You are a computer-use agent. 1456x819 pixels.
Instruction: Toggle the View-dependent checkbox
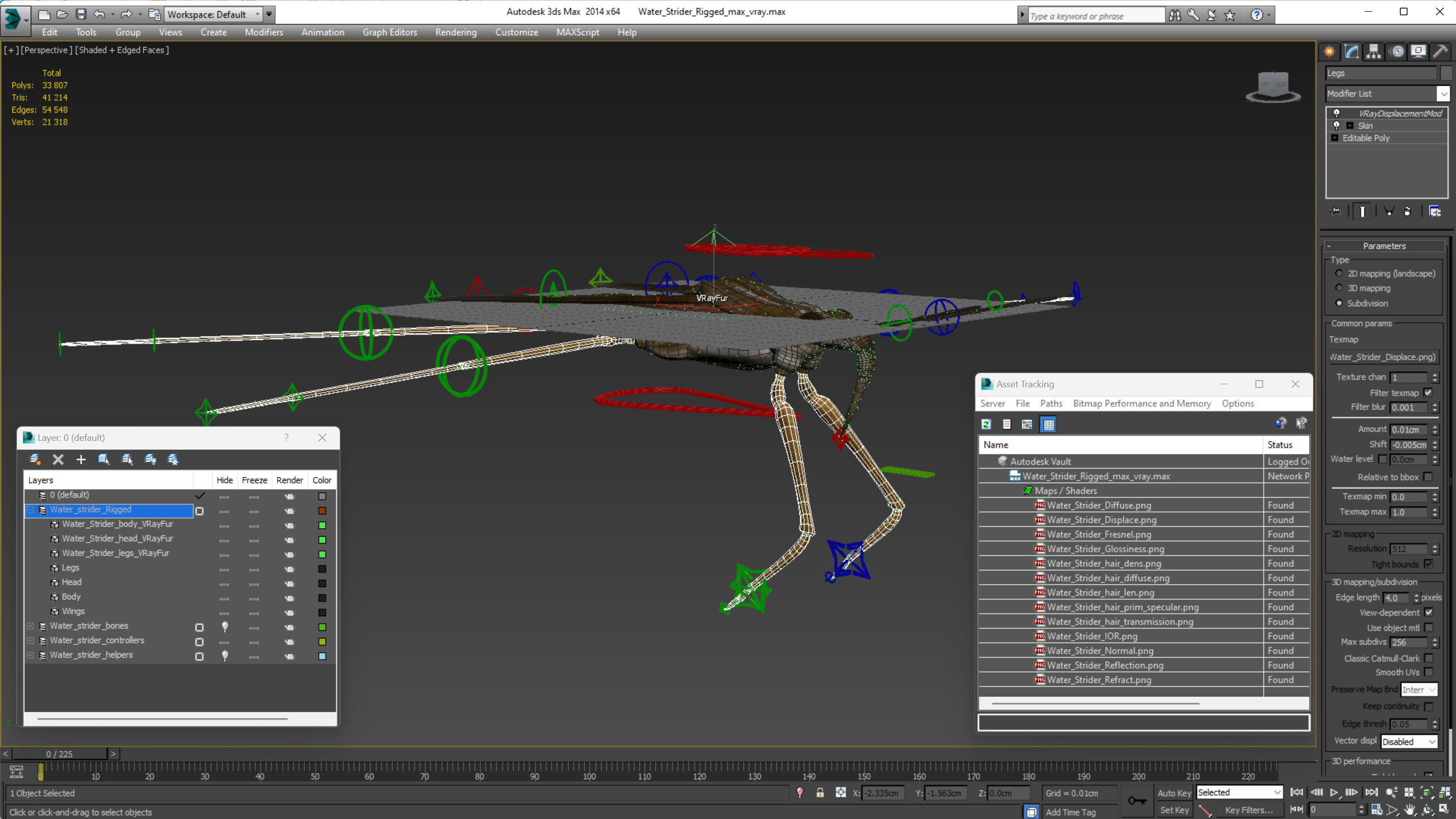pyautogui.click(x=1429, y=612)
